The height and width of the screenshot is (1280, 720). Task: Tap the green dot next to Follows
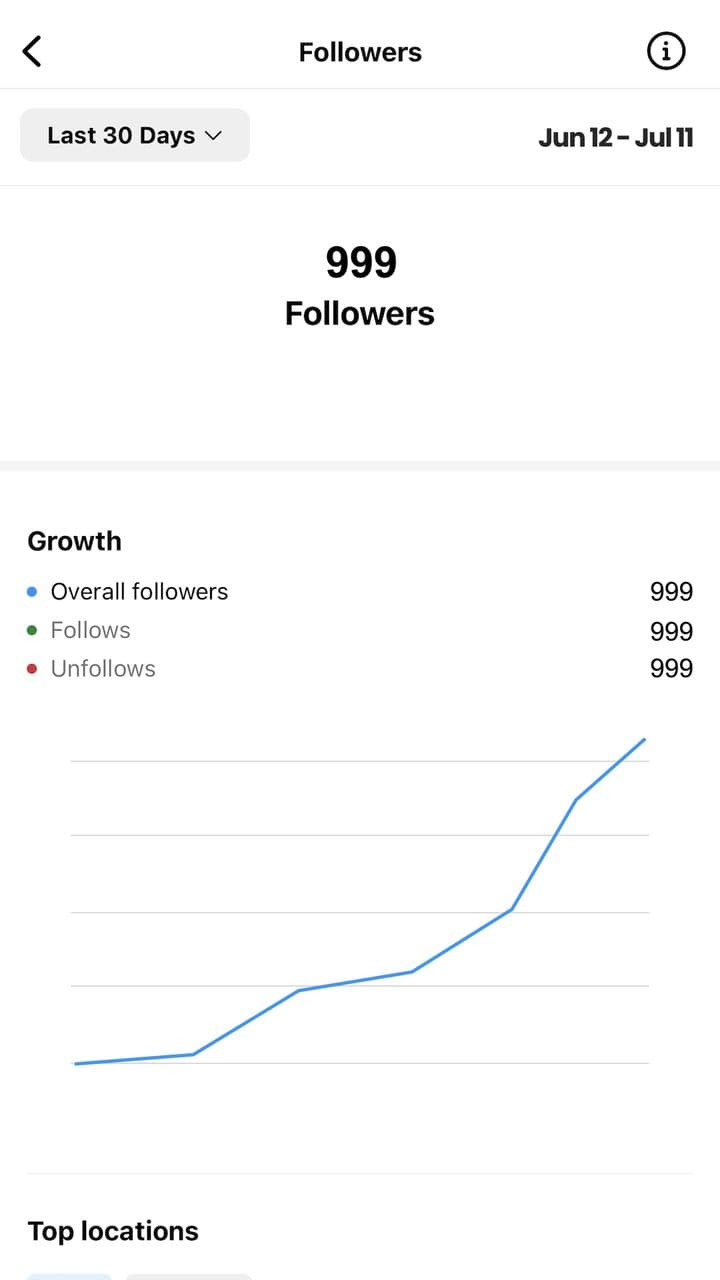tap(31, 630)
